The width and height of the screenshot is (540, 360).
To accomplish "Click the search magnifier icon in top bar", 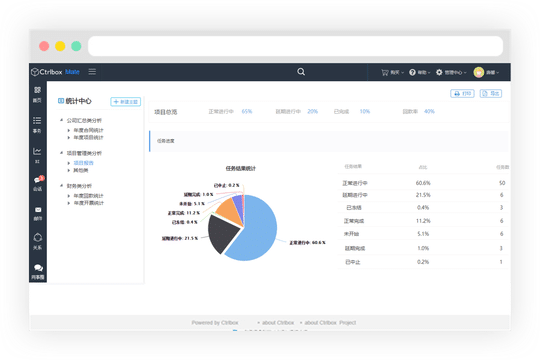I will point(301,72).
